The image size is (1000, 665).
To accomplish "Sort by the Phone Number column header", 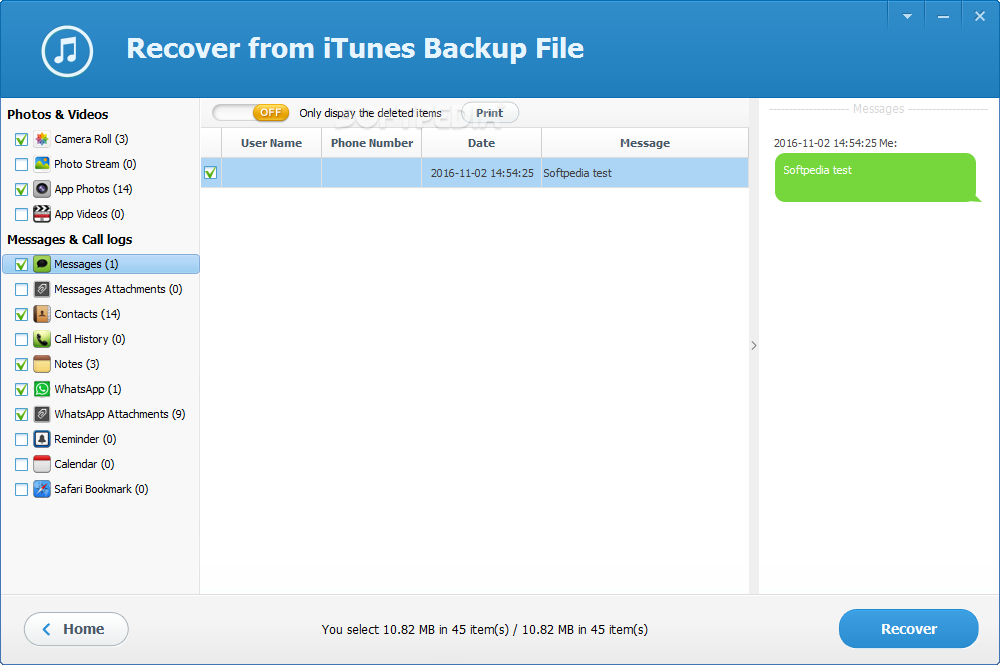I will pyautogui.click(x=372, y=143).
